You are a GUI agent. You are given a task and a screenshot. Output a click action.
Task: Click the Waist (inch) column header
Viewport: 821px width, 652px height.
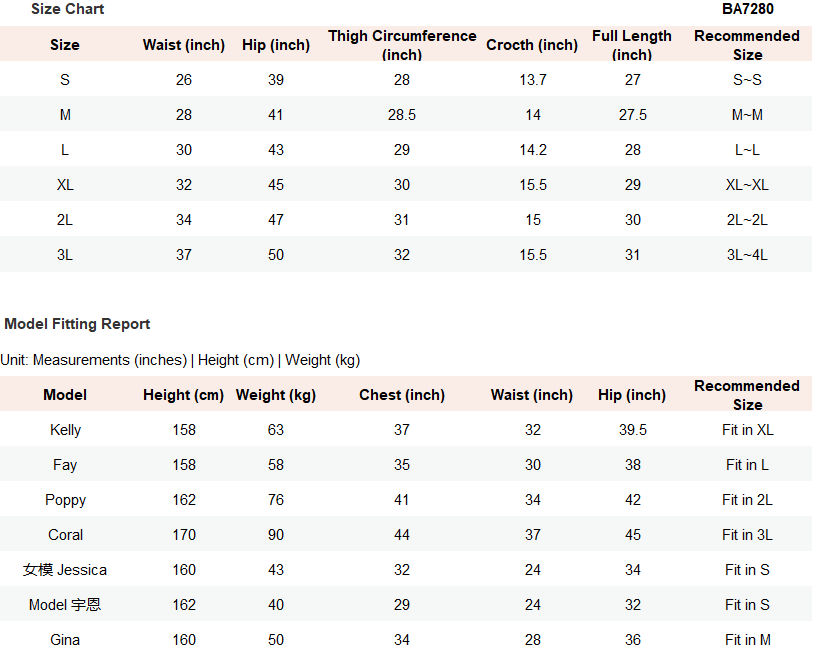pyautogui.click(x=184, y=45)
